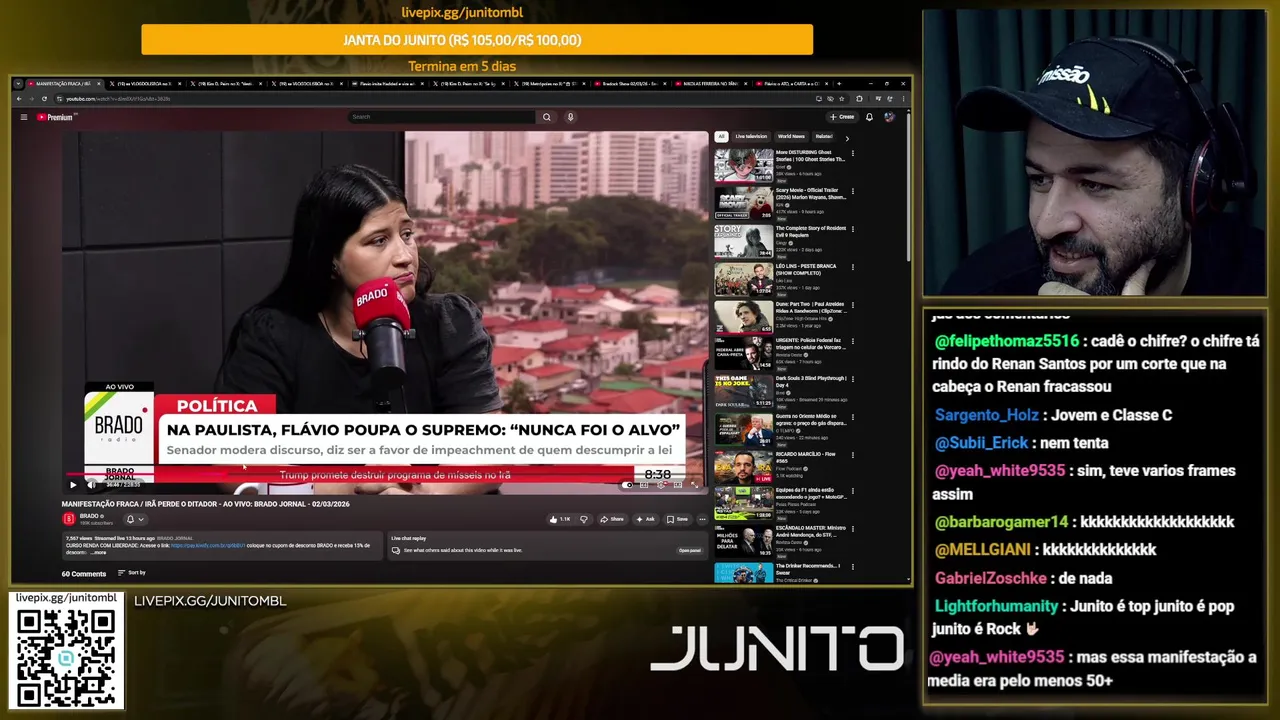Open the more actions ellipsis beside Save
Screen dimensions: 1280x720
coord(702,519)
